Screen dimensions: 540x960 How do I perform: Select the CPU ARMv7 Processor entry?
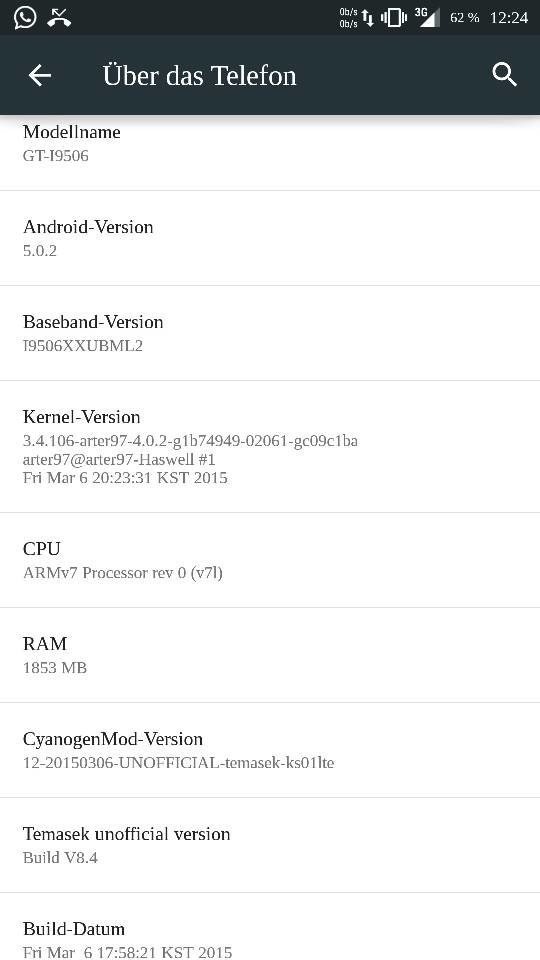click(270, 560)
